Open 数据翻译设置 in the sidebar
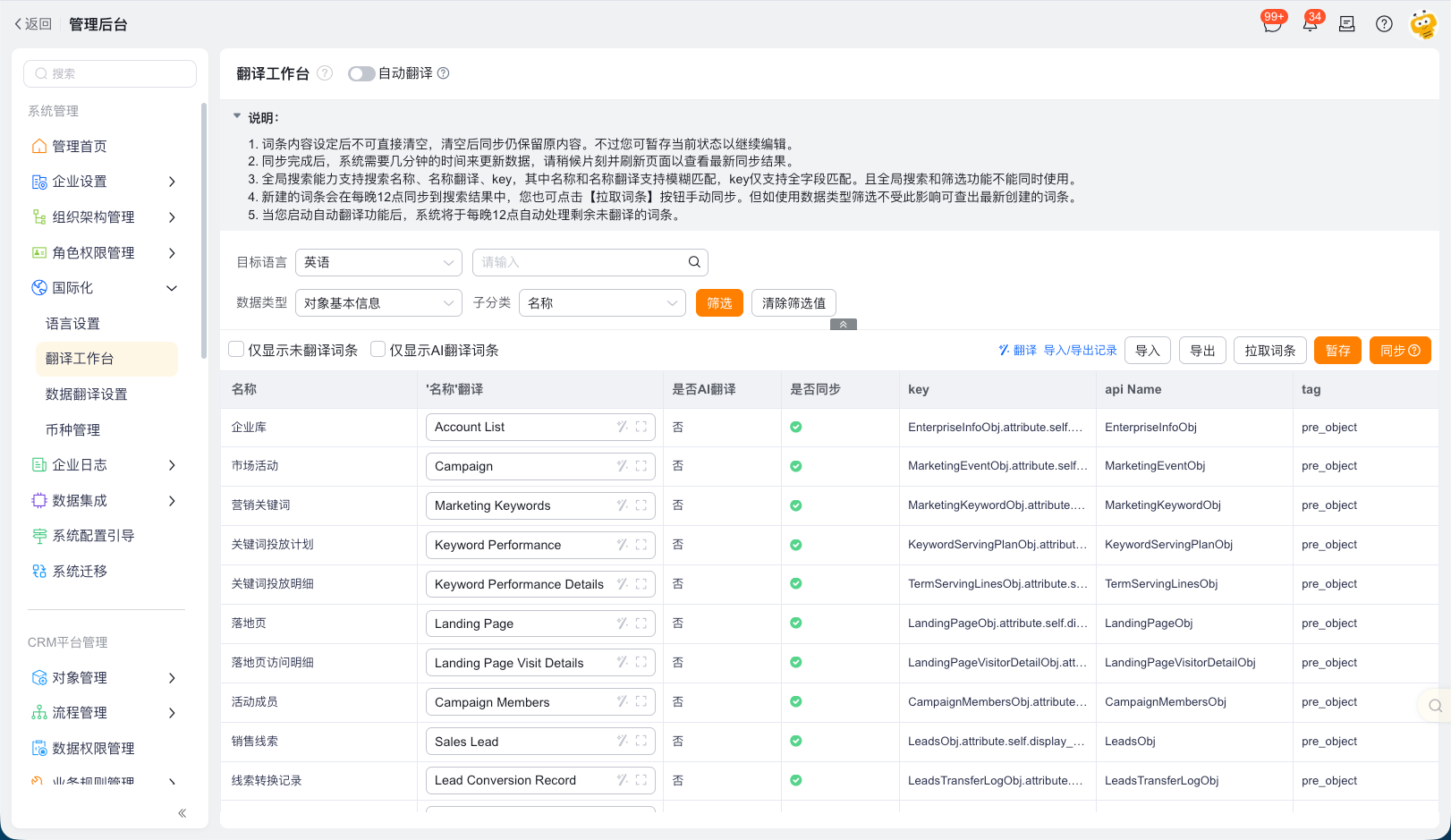This screenshot has height=840, width=1451. [x=86, y=395]
